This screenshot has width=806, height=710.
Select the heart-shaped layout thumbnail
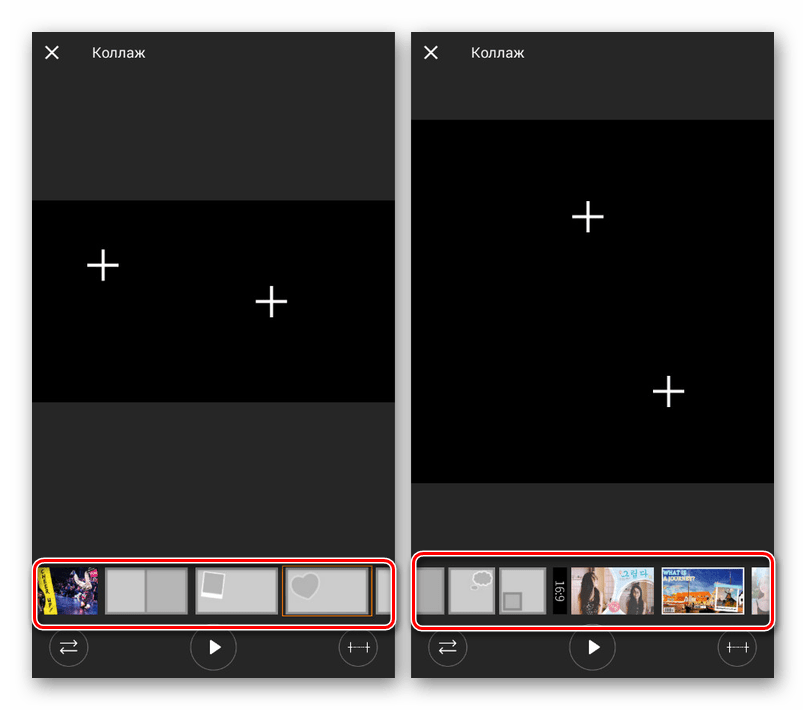327,591
